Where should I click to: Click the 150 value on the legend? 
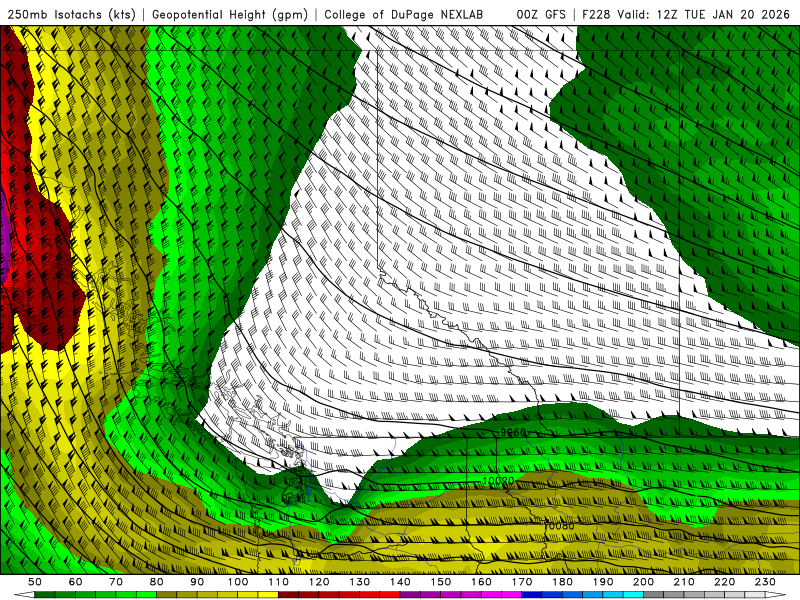(440, 582)
